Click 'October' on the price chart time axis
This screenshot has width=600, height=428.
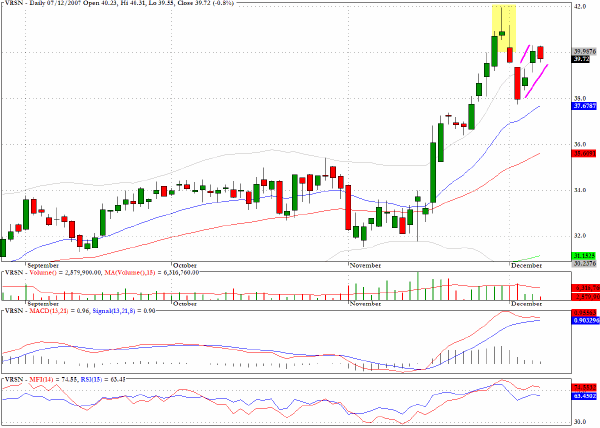point(185,265)
